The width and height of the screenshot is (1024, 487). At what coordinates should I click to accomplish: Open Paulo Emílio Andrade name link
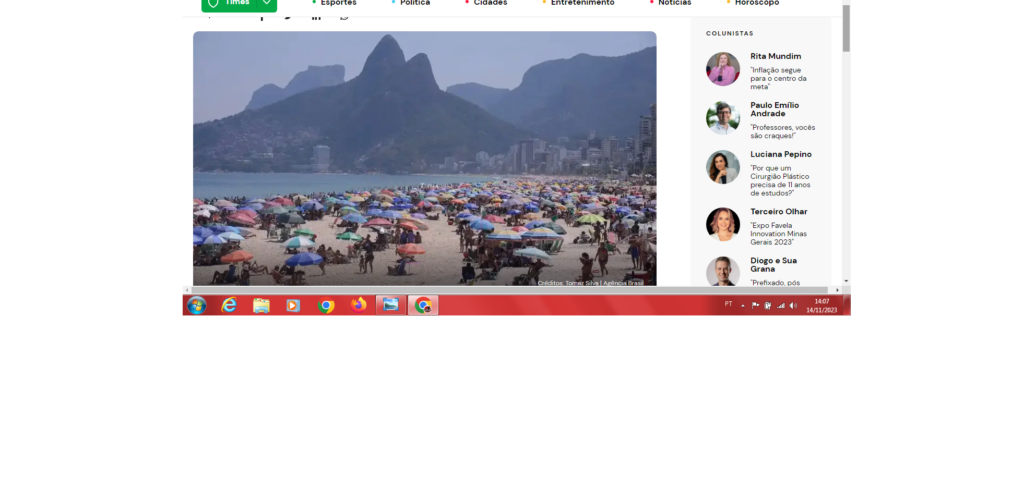775,110
